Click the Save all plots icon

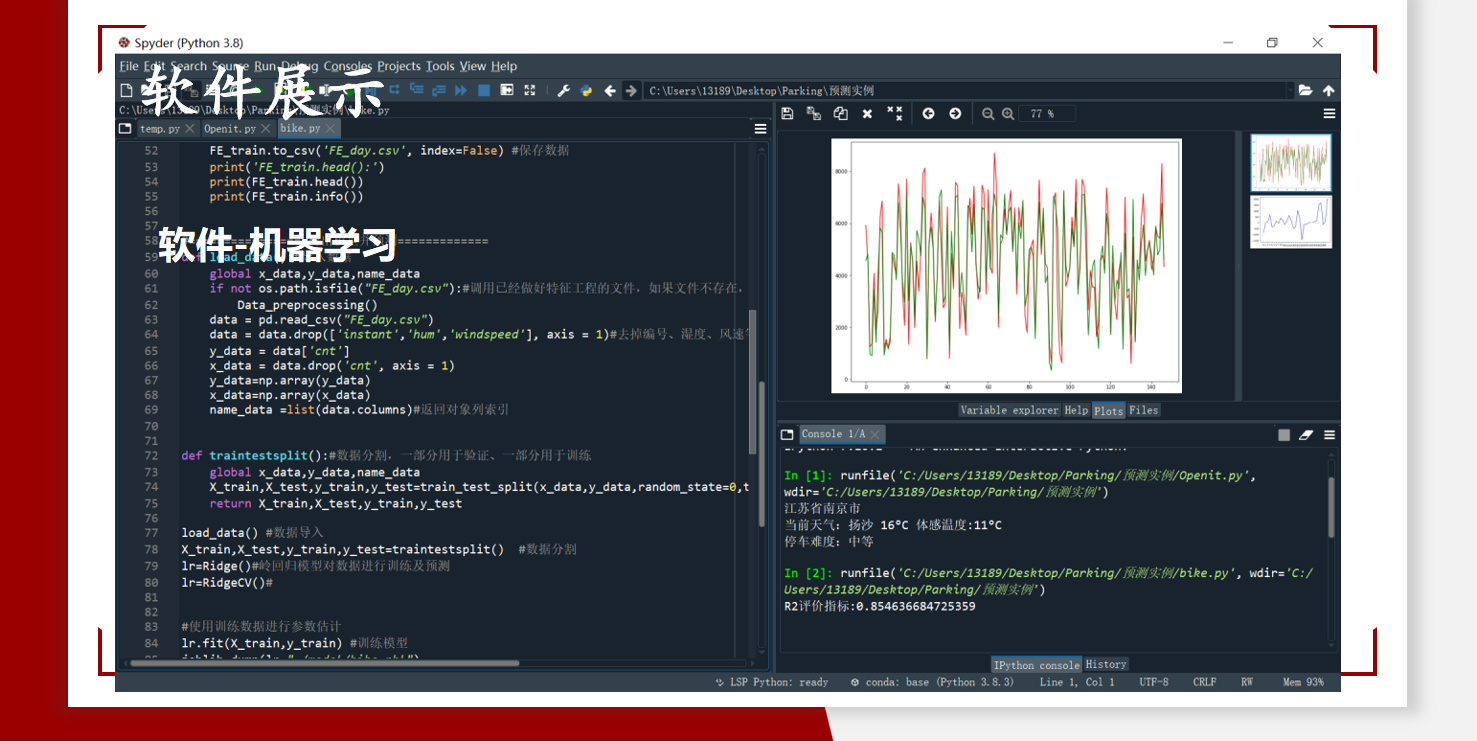[x=814, y=114]
